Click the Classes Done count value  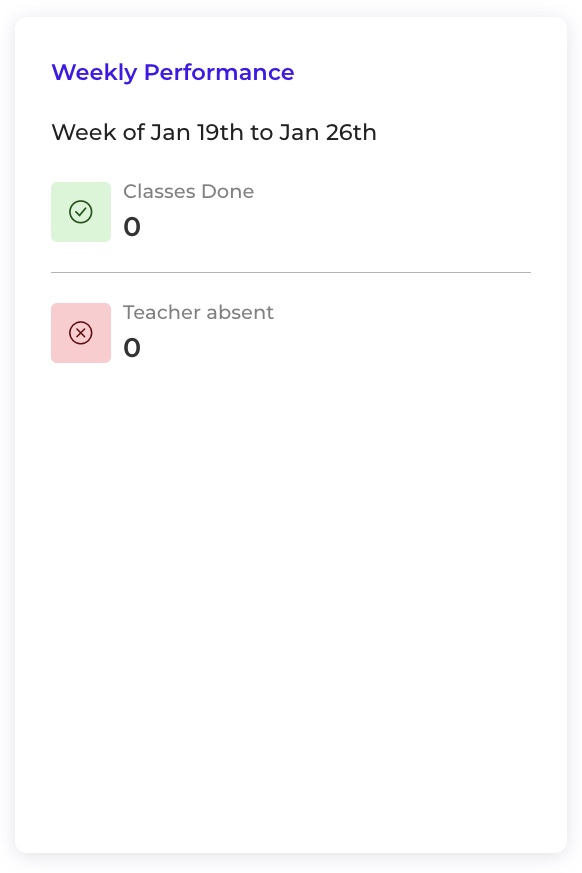132,227
